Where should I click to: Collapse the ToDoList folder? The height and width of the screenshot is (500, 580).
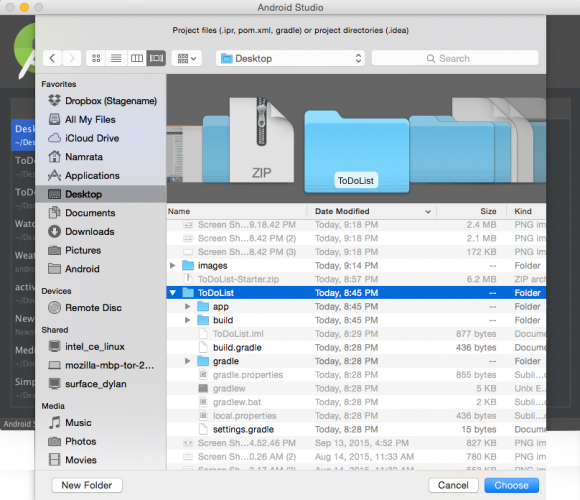(x=172, y=293)
